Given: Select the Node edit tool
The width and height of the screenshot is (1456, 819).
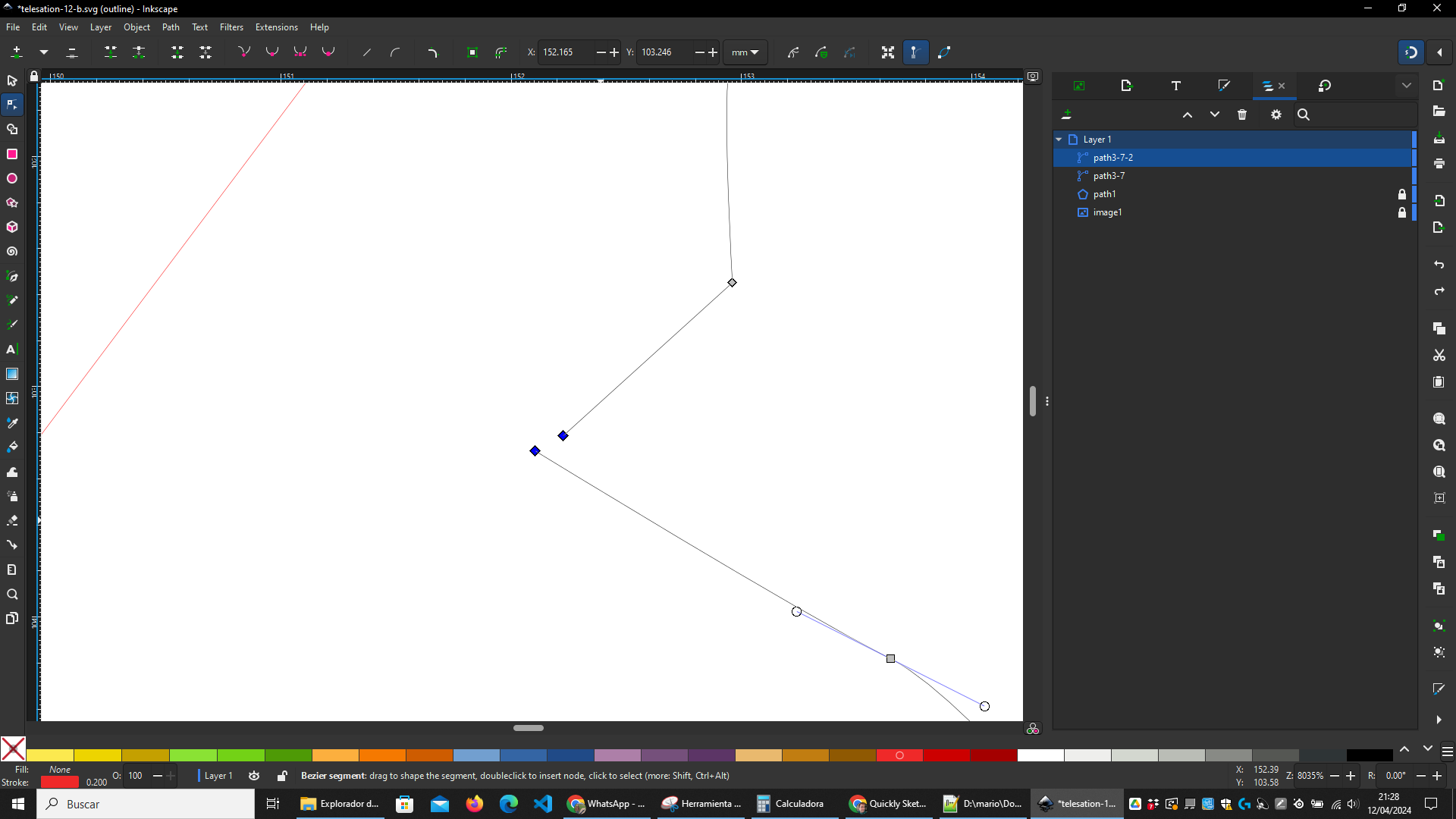Looking at the screenshot, I should (x=12, y=105).
